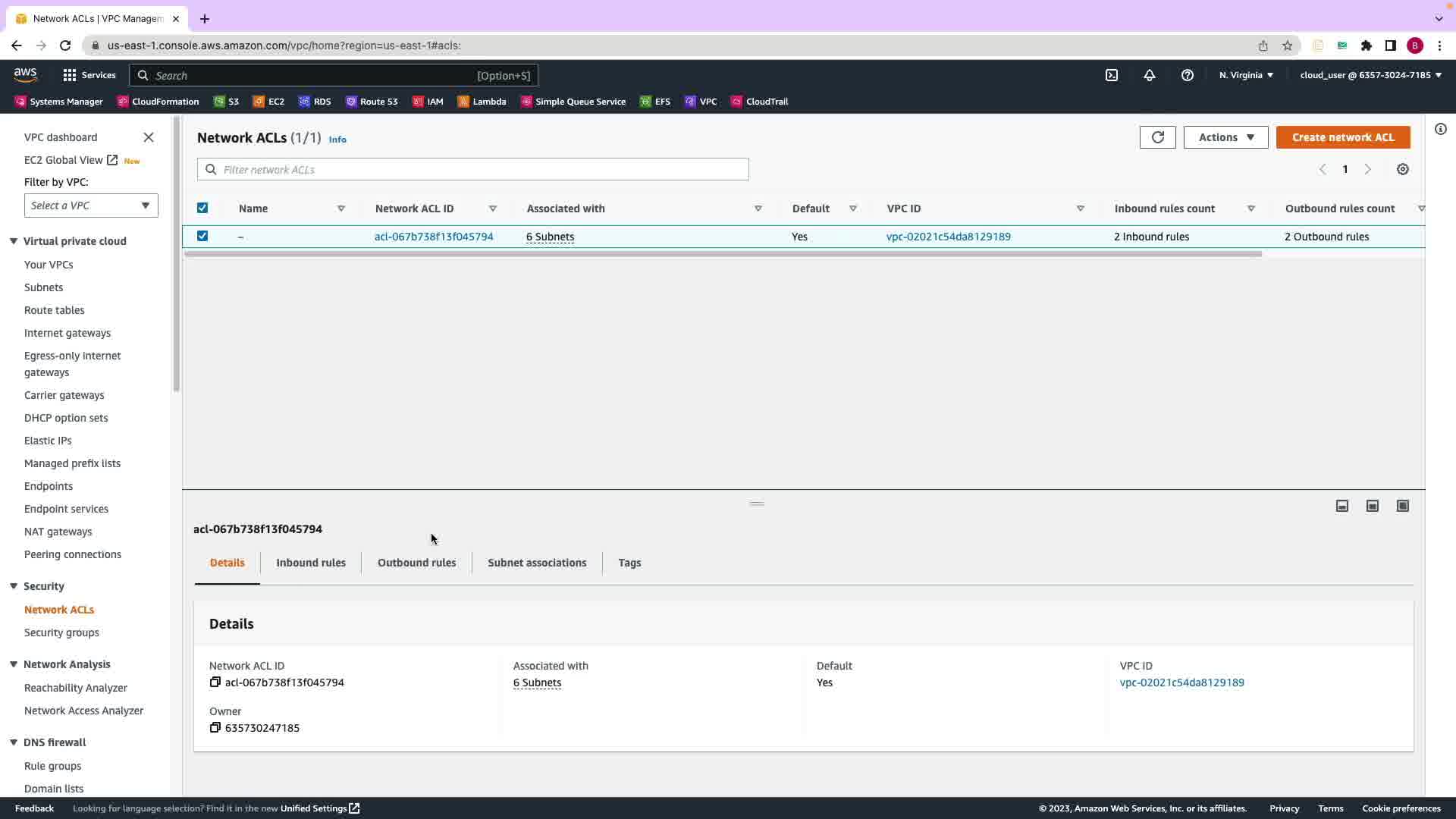The image size is (1456, 819).
Task: Click the notifications bell icon
Action: coord(1150,75)
